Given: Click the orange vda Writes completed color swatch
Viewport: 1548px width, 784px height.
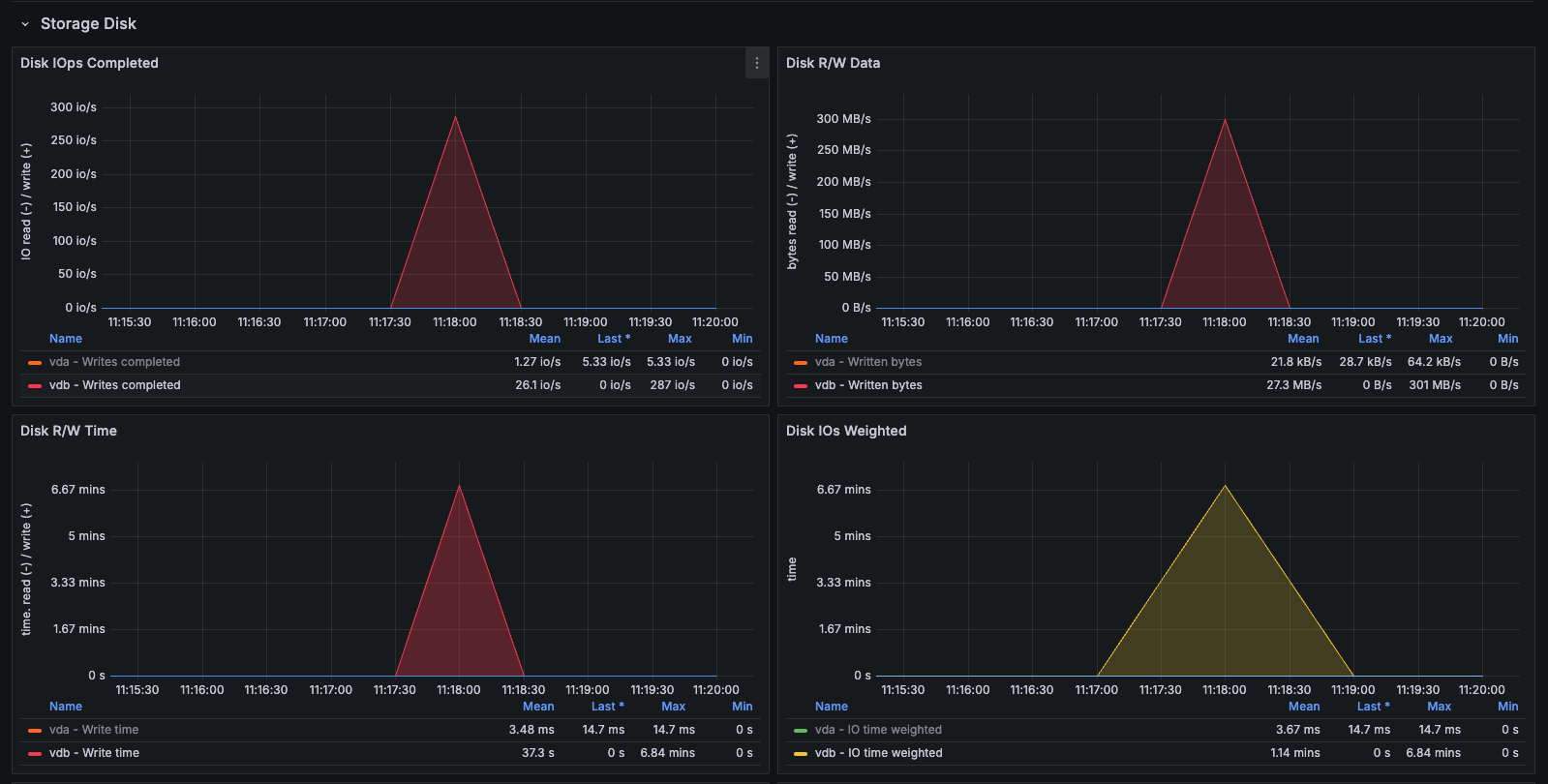Looking at the screenshot, I should pos(35,363).
